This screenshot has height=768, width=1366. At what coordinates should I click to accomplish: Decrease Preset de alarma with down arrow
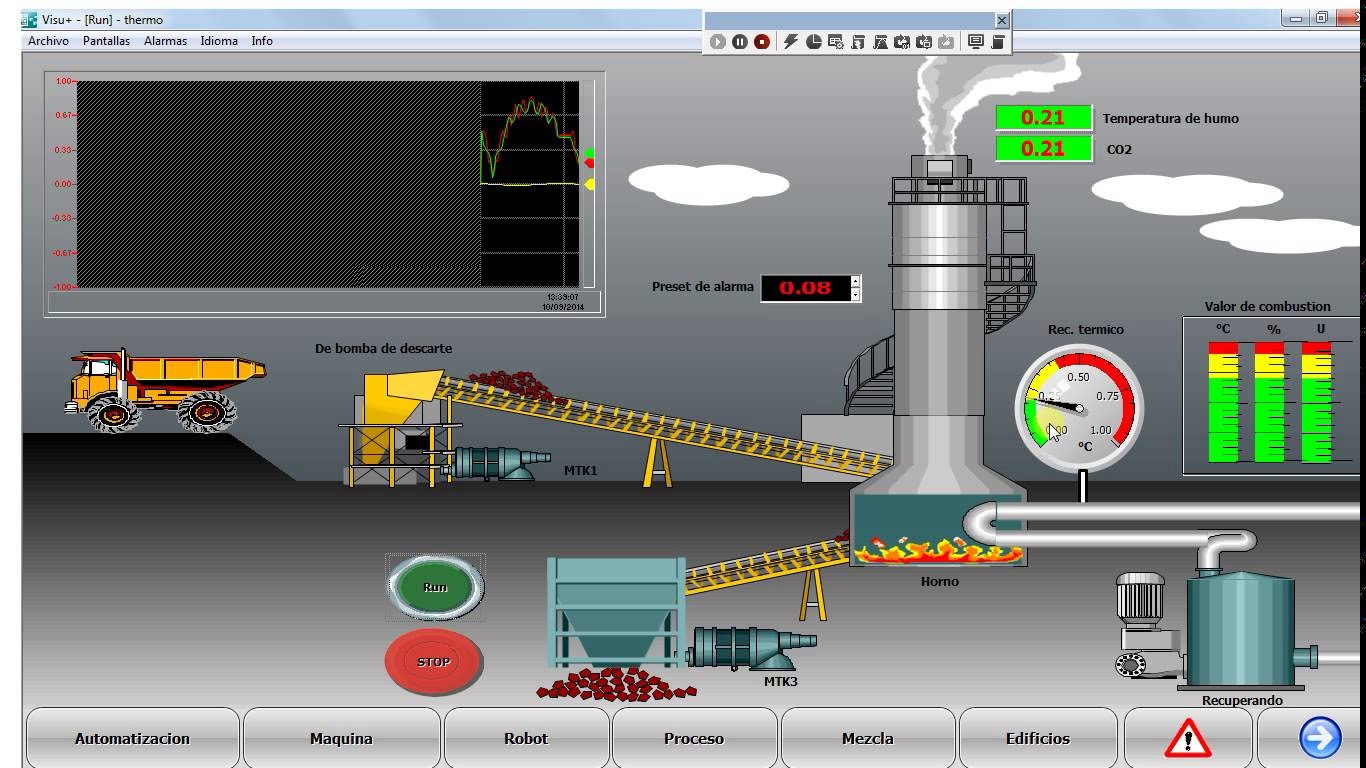pyautogui.click(x=855, y=294)
